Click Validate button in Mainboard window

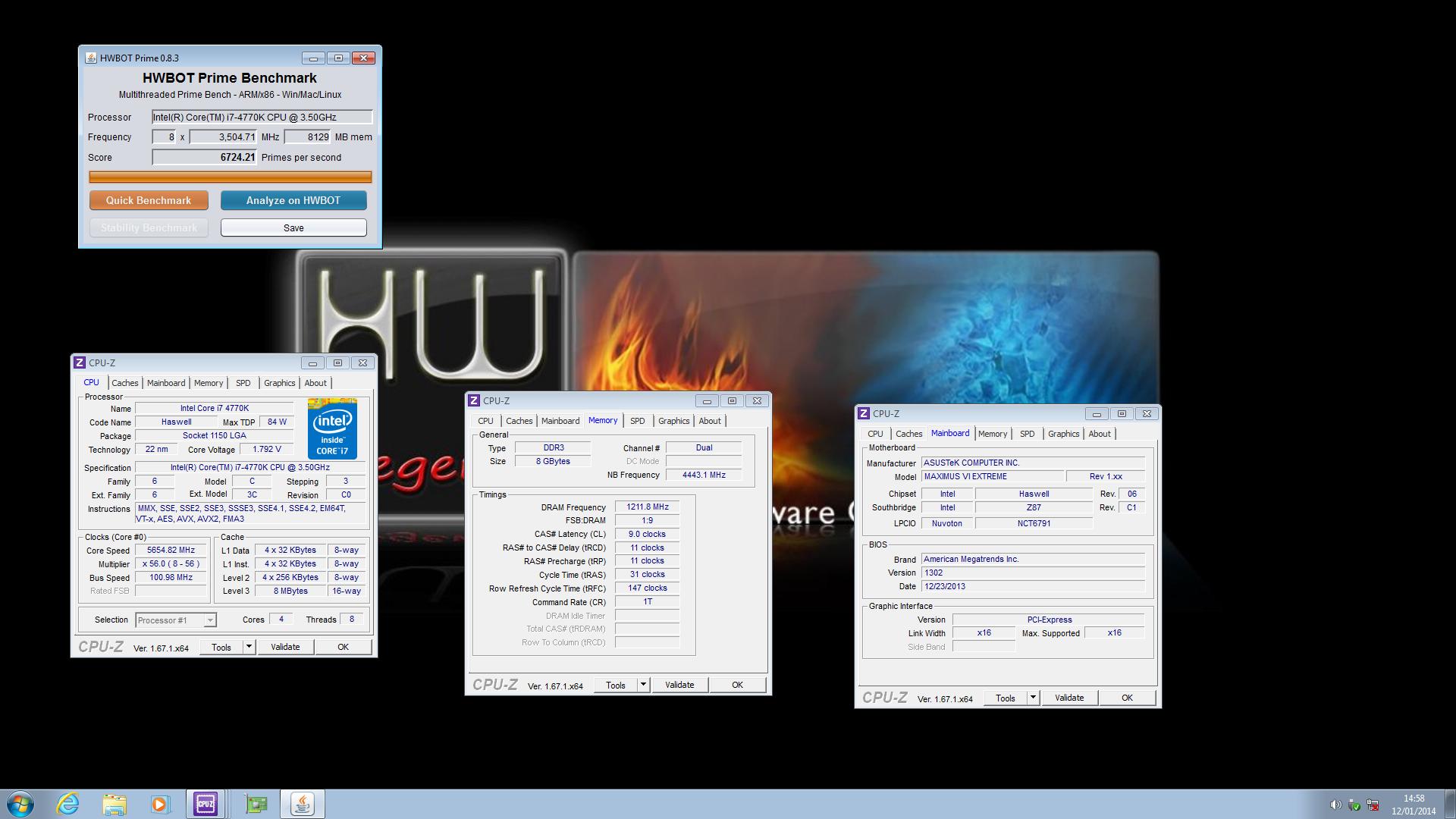coord(1069,698)
